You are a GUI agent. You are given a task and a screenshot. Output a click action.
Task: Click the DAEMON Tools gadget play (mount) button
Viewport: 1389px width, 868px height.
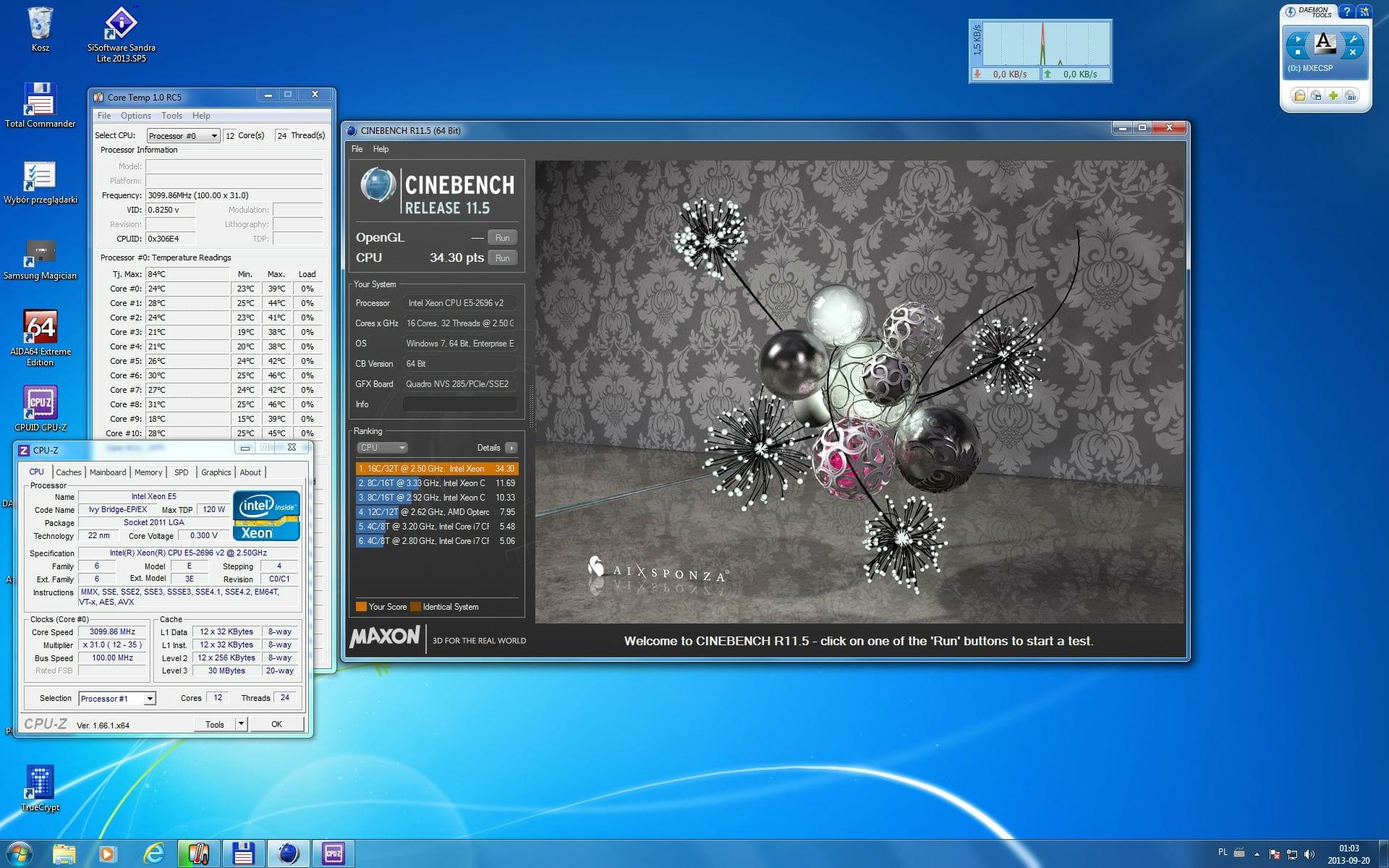(1298, 39)
